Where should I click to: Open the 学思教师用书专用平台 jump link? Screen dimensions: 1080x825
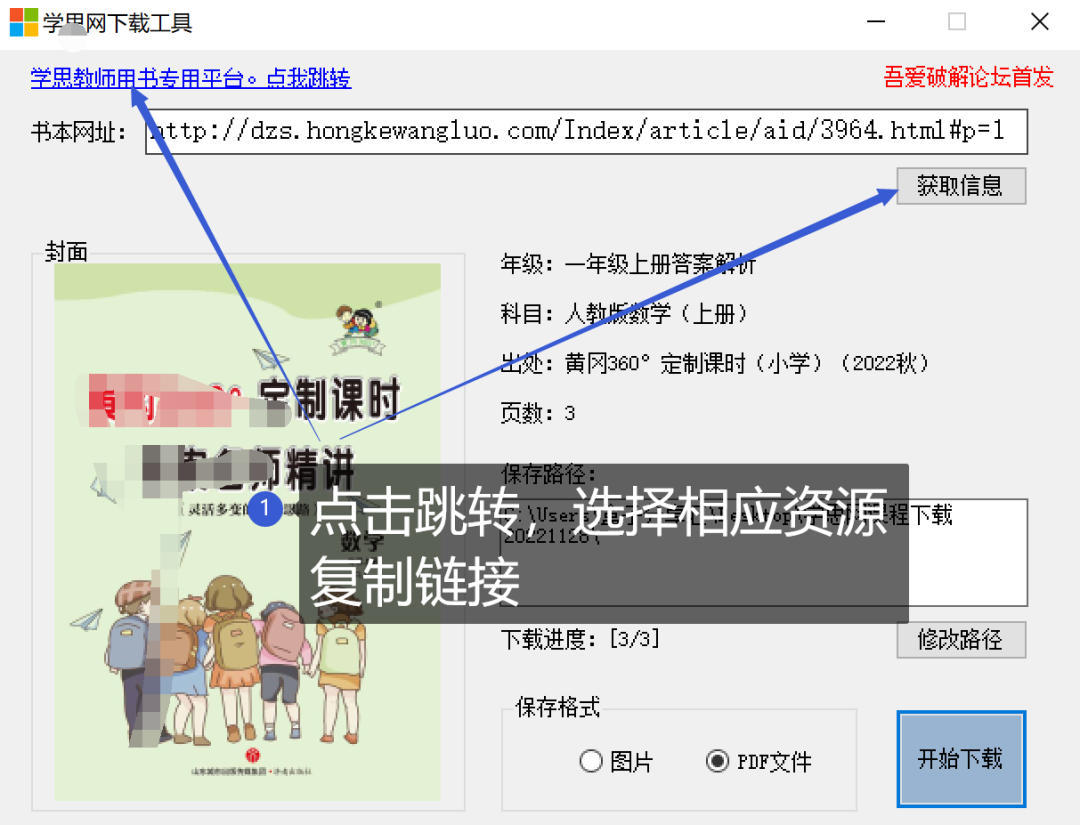(x=191, y=78)
